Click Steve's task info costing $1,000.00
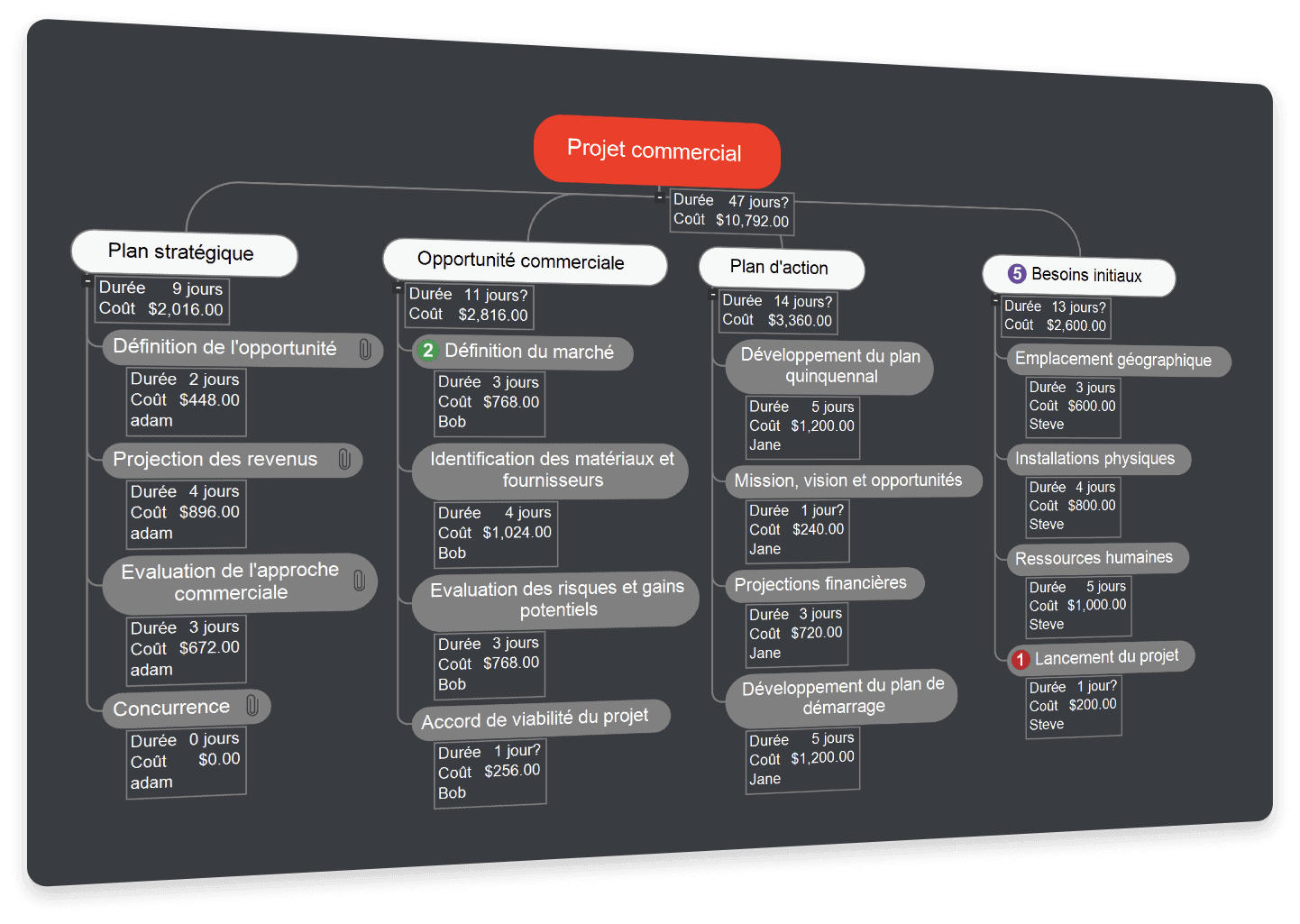This screenshot has height=924, width=1300. tap(1078, 607)
